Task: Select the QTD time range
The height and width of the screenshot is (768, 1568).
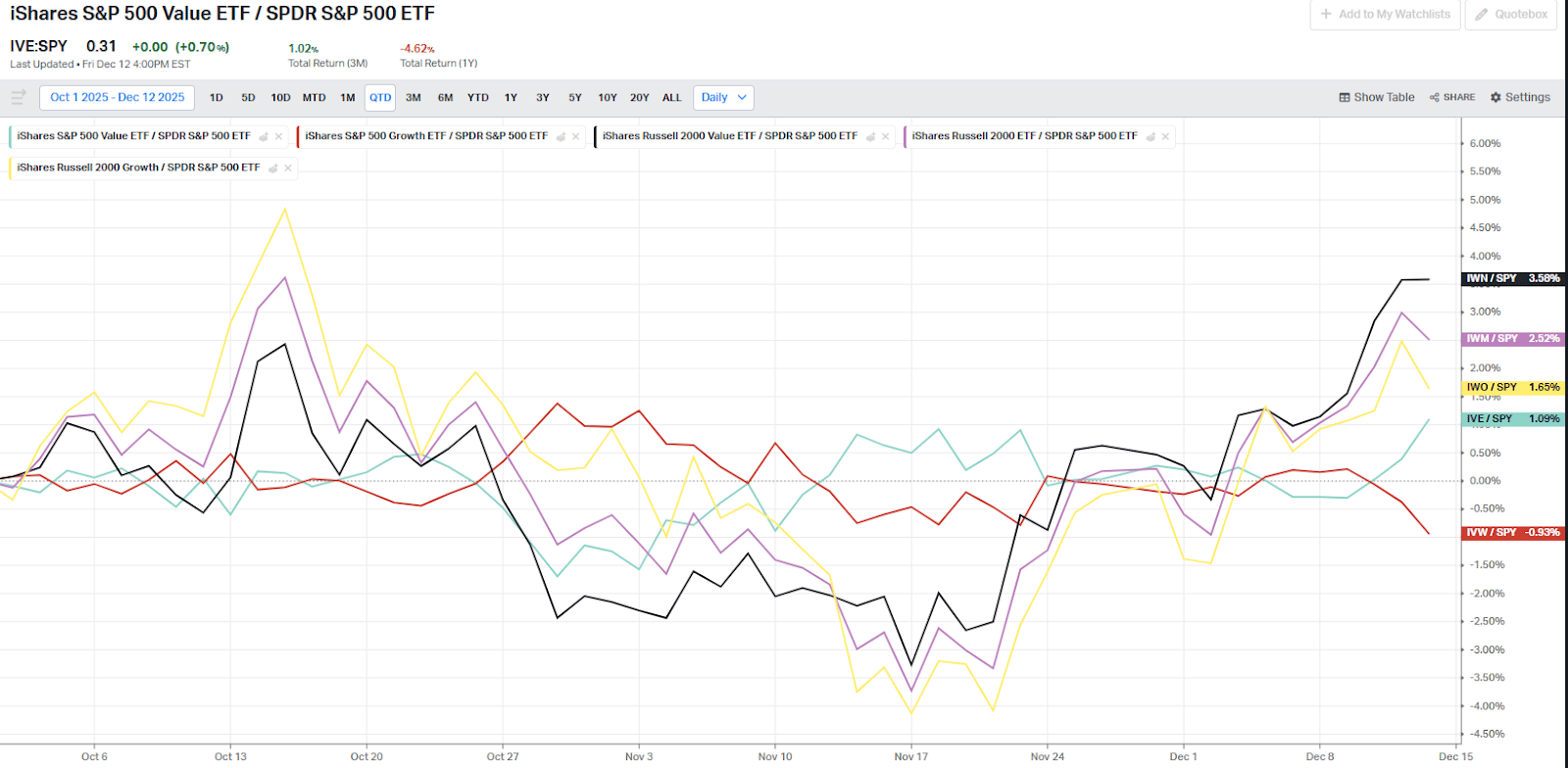Action: (380, 98)
